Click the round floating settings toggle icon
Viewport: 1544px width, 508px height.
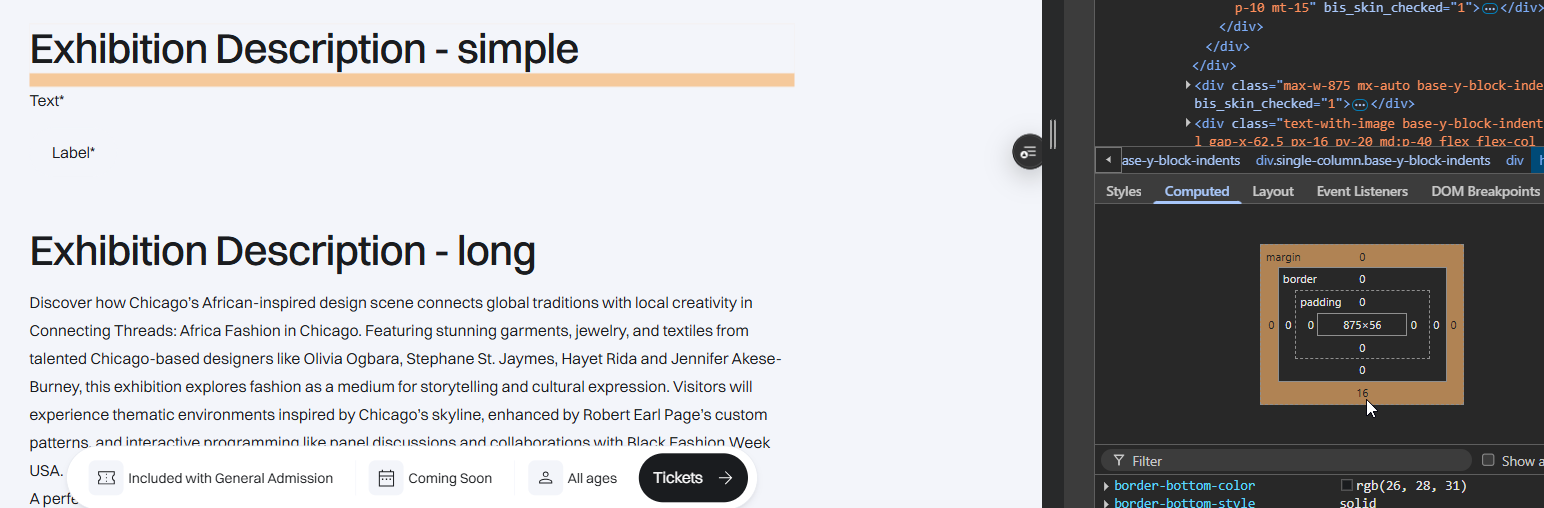[x=1028, y=152]
